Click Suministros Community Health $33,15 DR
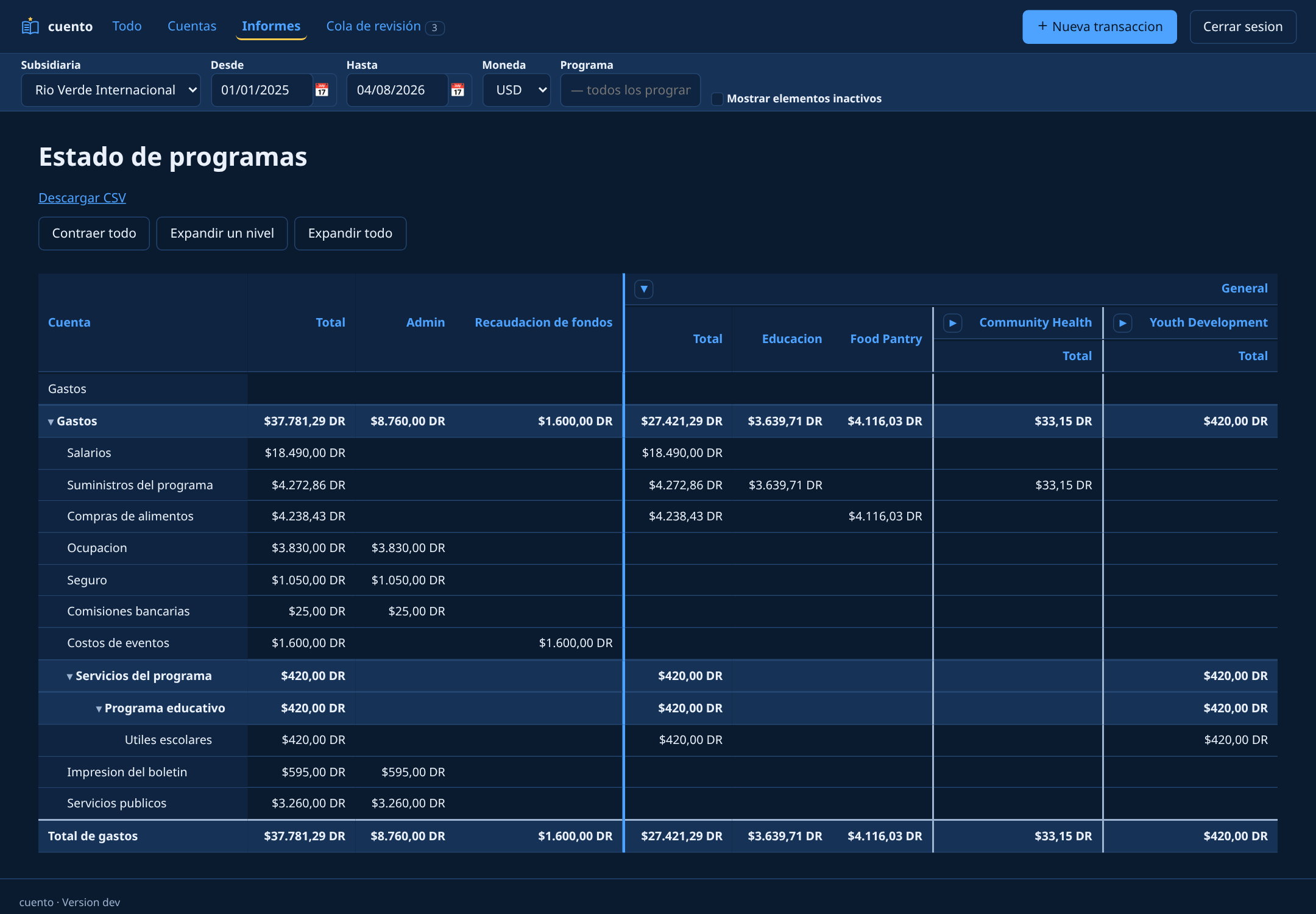 1064,485
